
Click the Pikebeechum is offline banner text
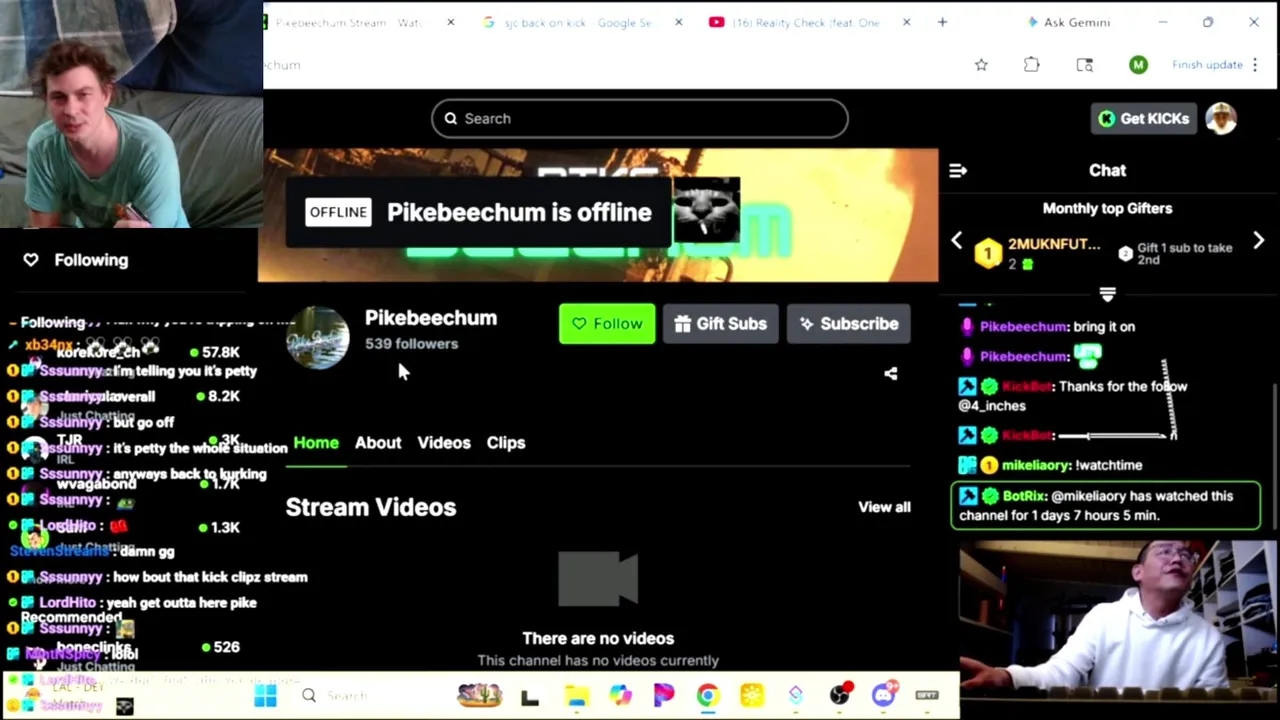click(x=519, y=212)
